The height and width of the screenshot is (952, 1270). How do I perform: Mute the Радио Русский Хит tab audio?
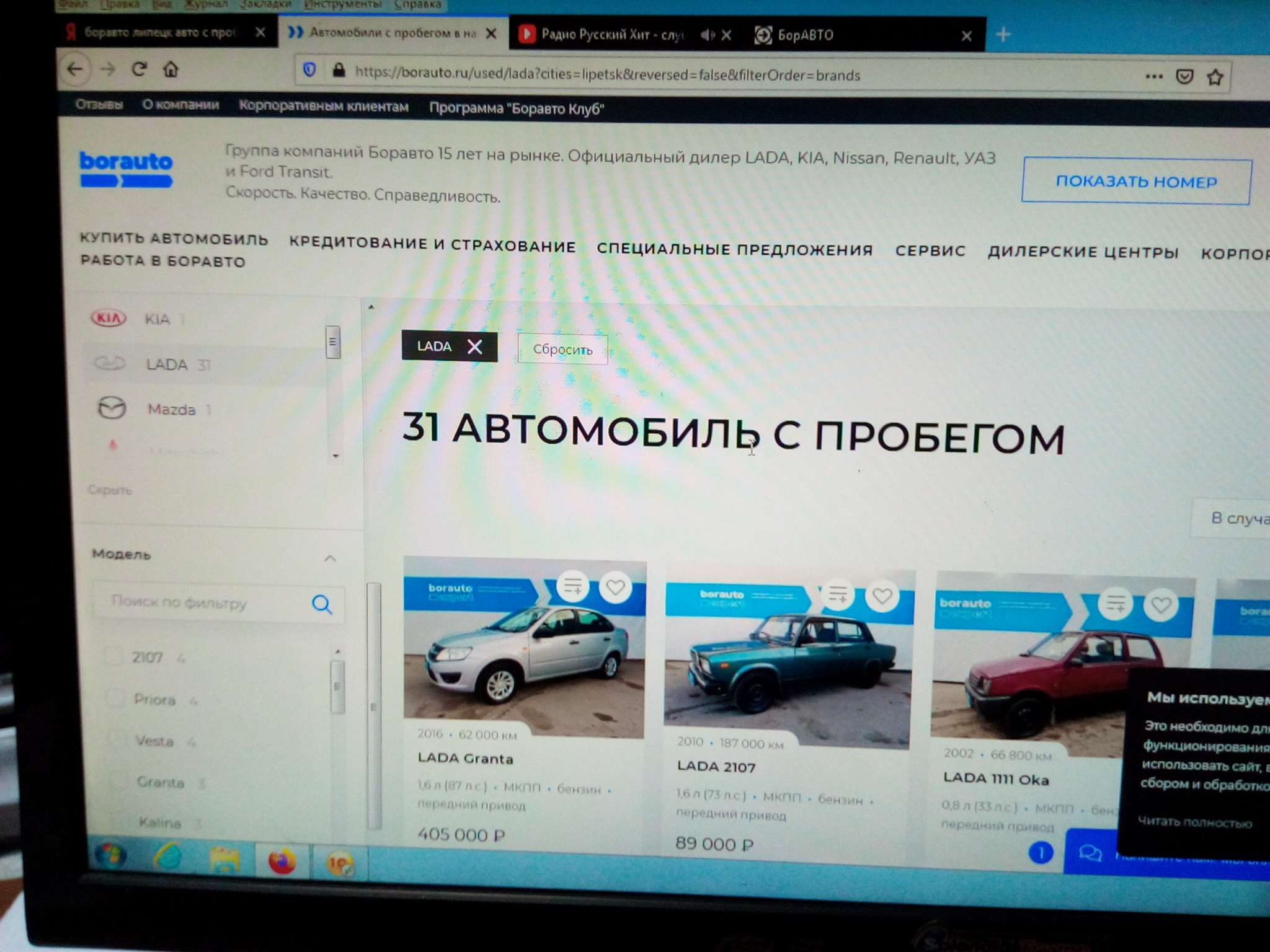tap(706, 35)
